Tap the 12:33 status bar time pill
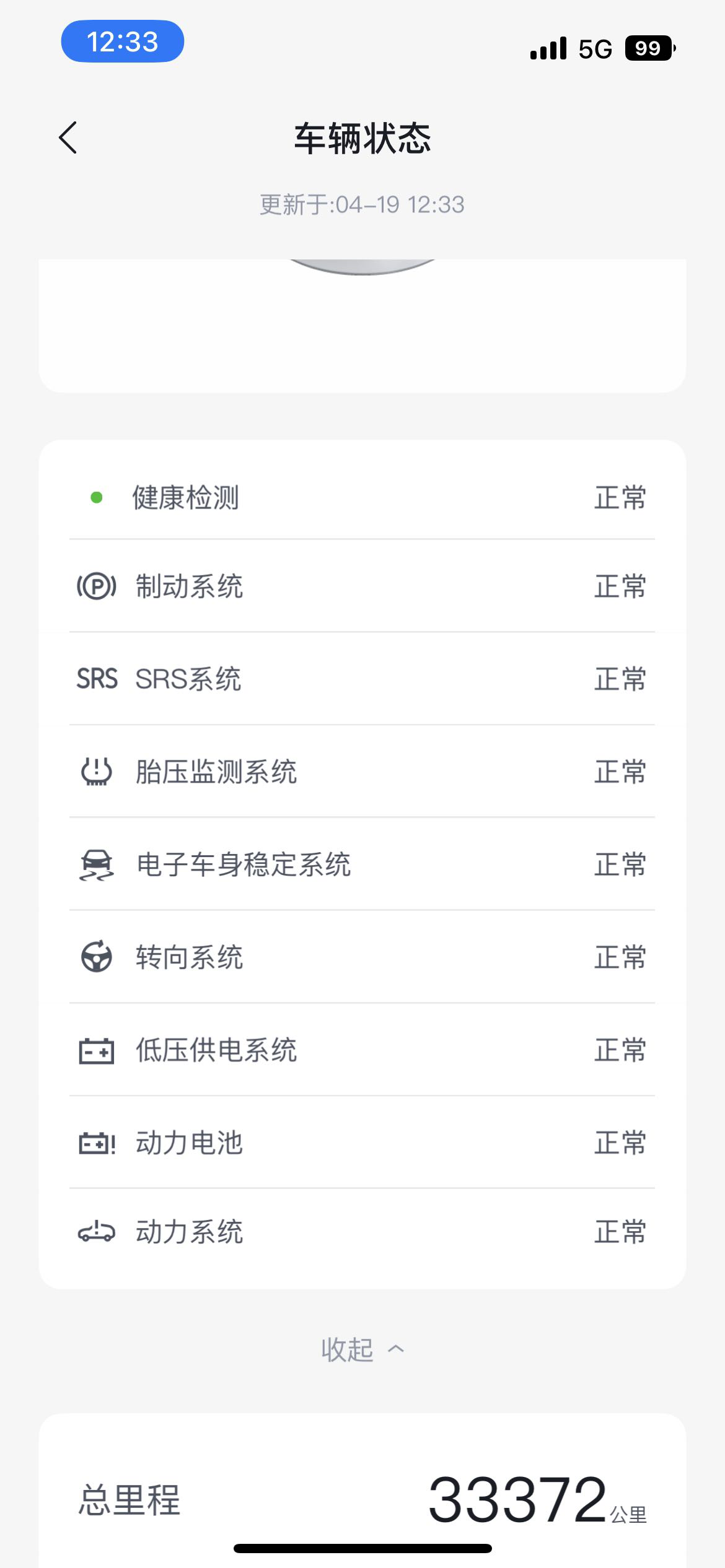 tap(122, 41)
